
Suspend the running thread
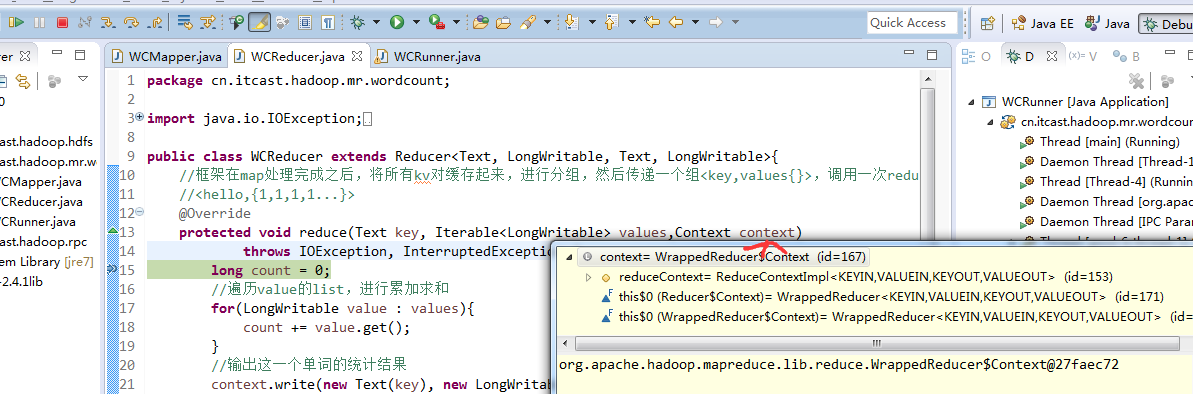(40, 23)
